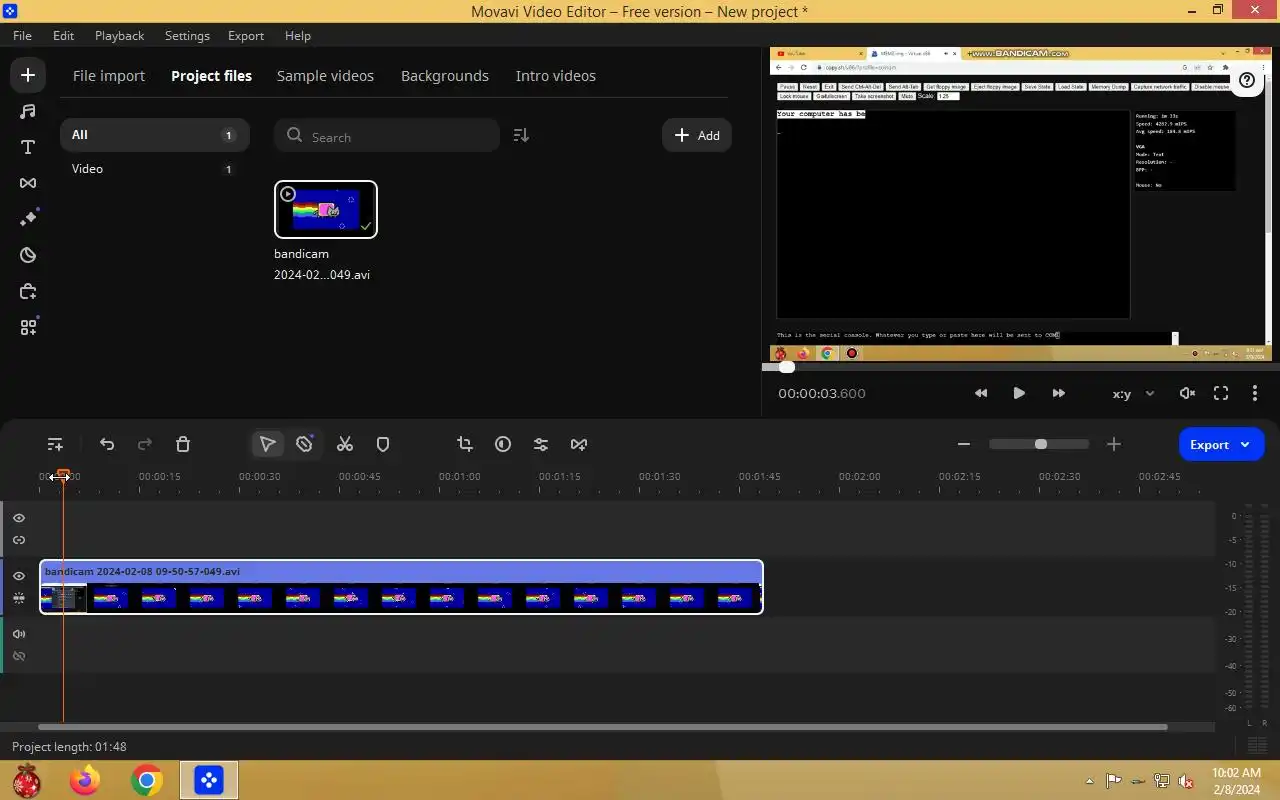This screenshot has width=1280, height=800.
Task: Switch to the Intro videos tab
Action: click(555, 76)
